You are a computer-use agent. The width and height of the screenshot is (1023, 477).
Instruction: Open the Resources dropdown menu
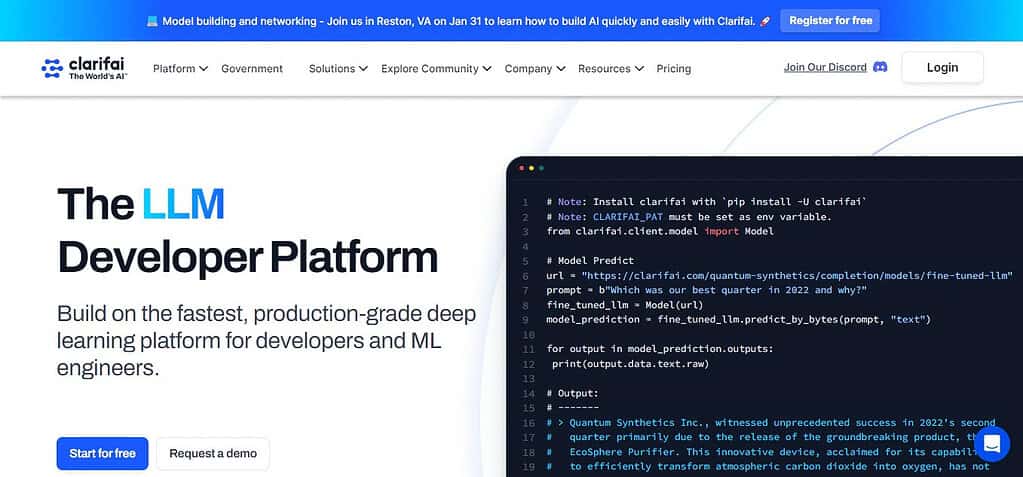[x=611, y=69]
